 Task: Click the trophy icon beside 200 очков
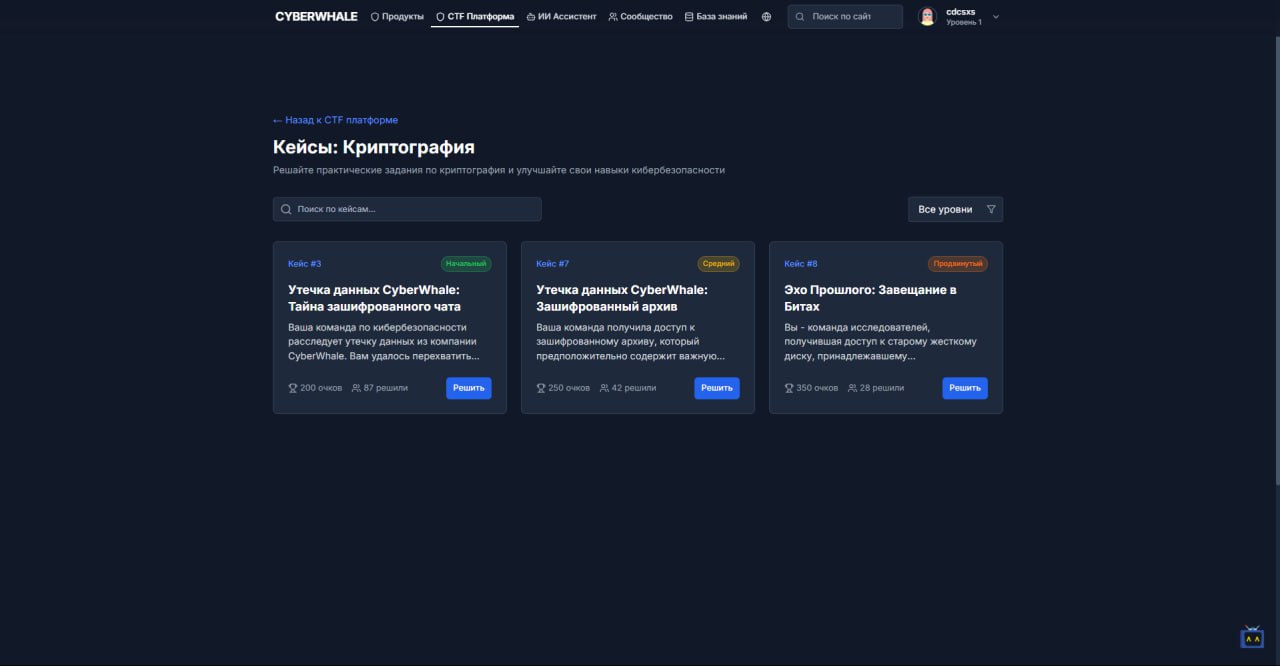293,388
